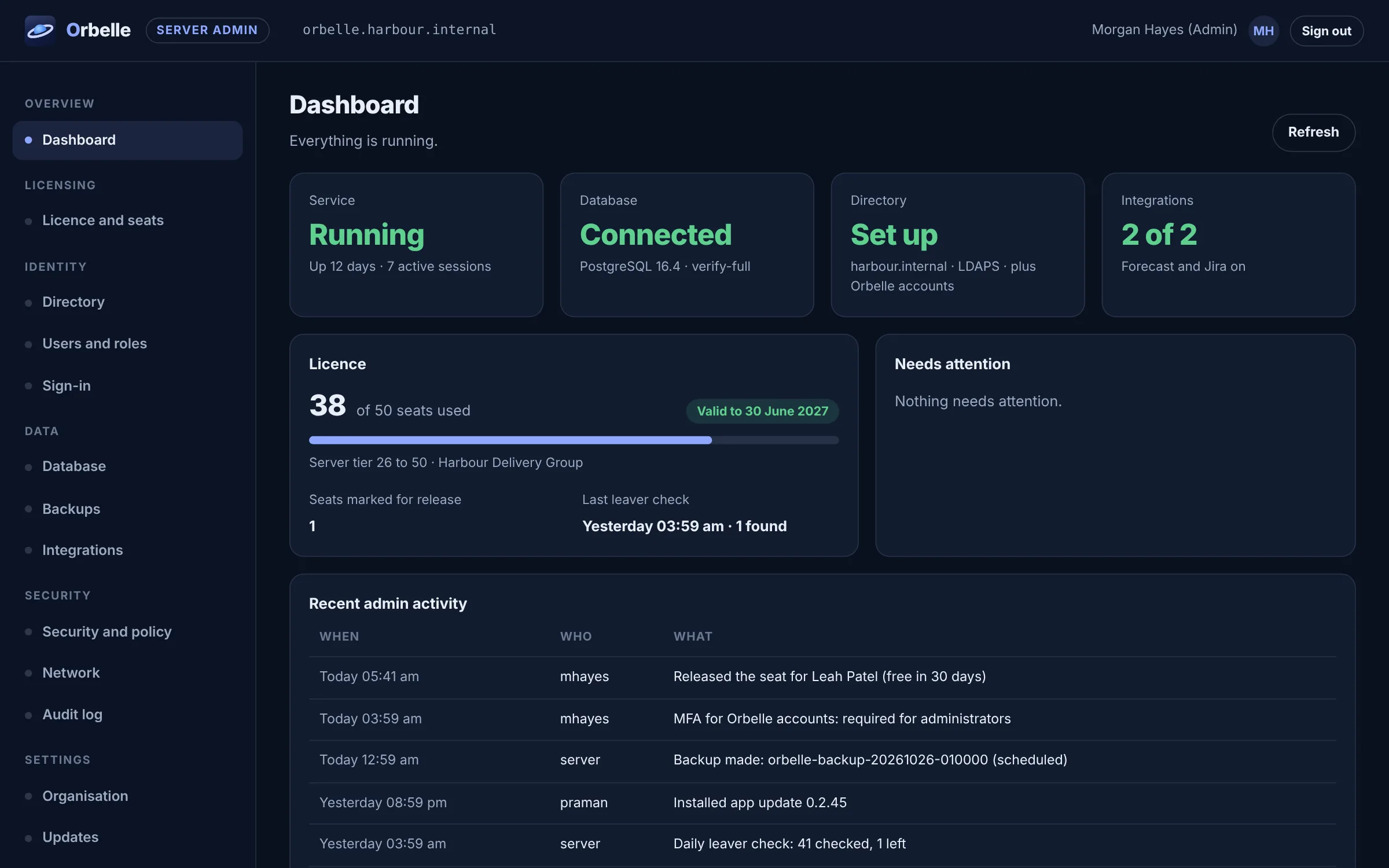Click the Orbelle planet logo icon
Screen dimensions: 1389x868
pyautogui.click(x=40, y=30)
